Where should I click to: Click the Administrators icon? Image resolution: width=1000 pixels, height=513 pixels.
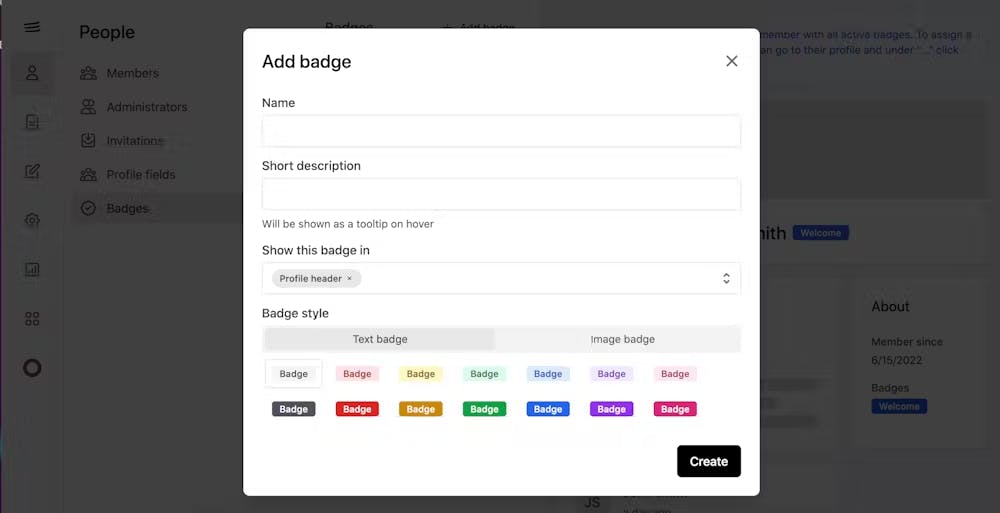click(88, 107)
